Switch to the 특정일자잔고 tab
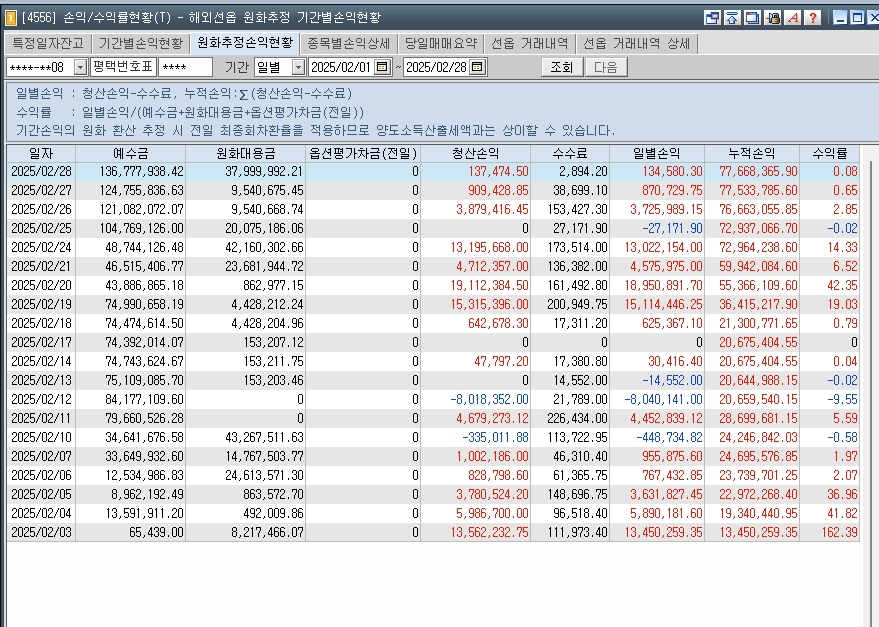879x627 pixels. 48,43
